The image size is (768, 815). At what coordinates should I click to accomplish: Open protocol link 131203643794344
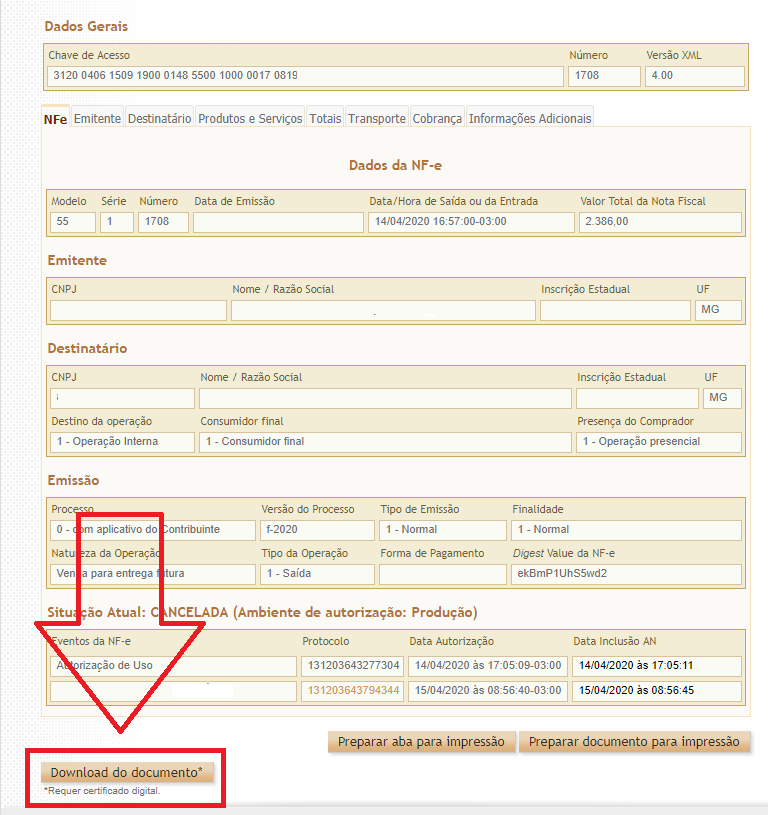[354, 691]
